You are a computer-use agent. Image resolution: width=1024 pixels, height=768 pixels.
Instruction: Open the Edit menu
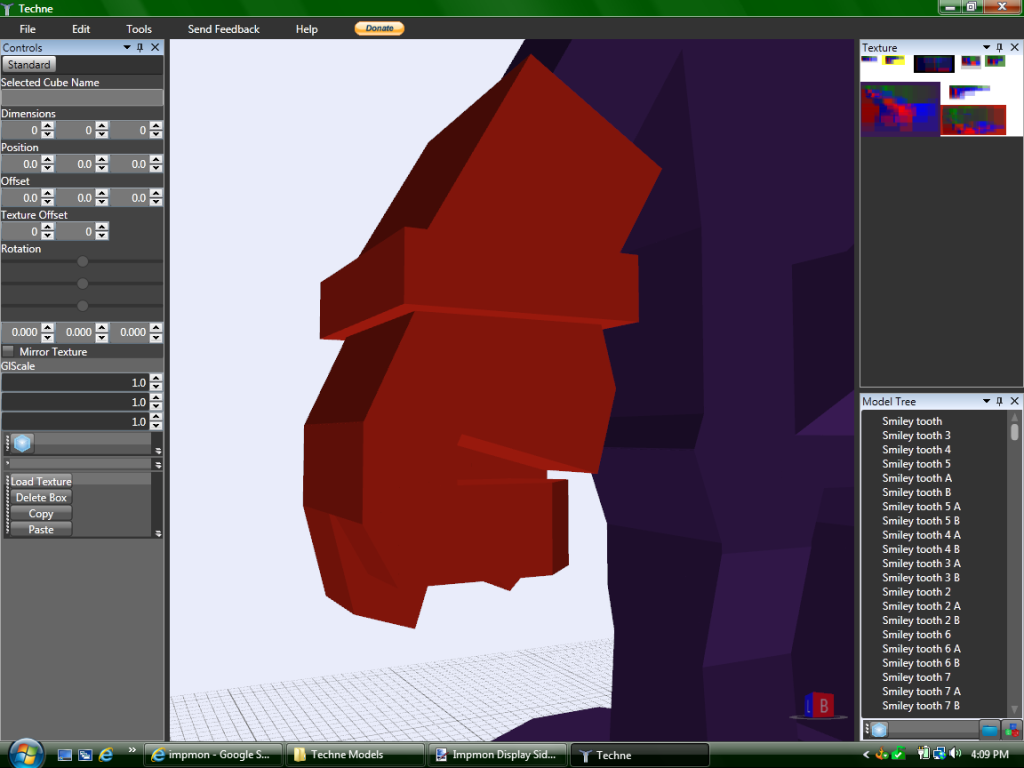click(81, 29)
